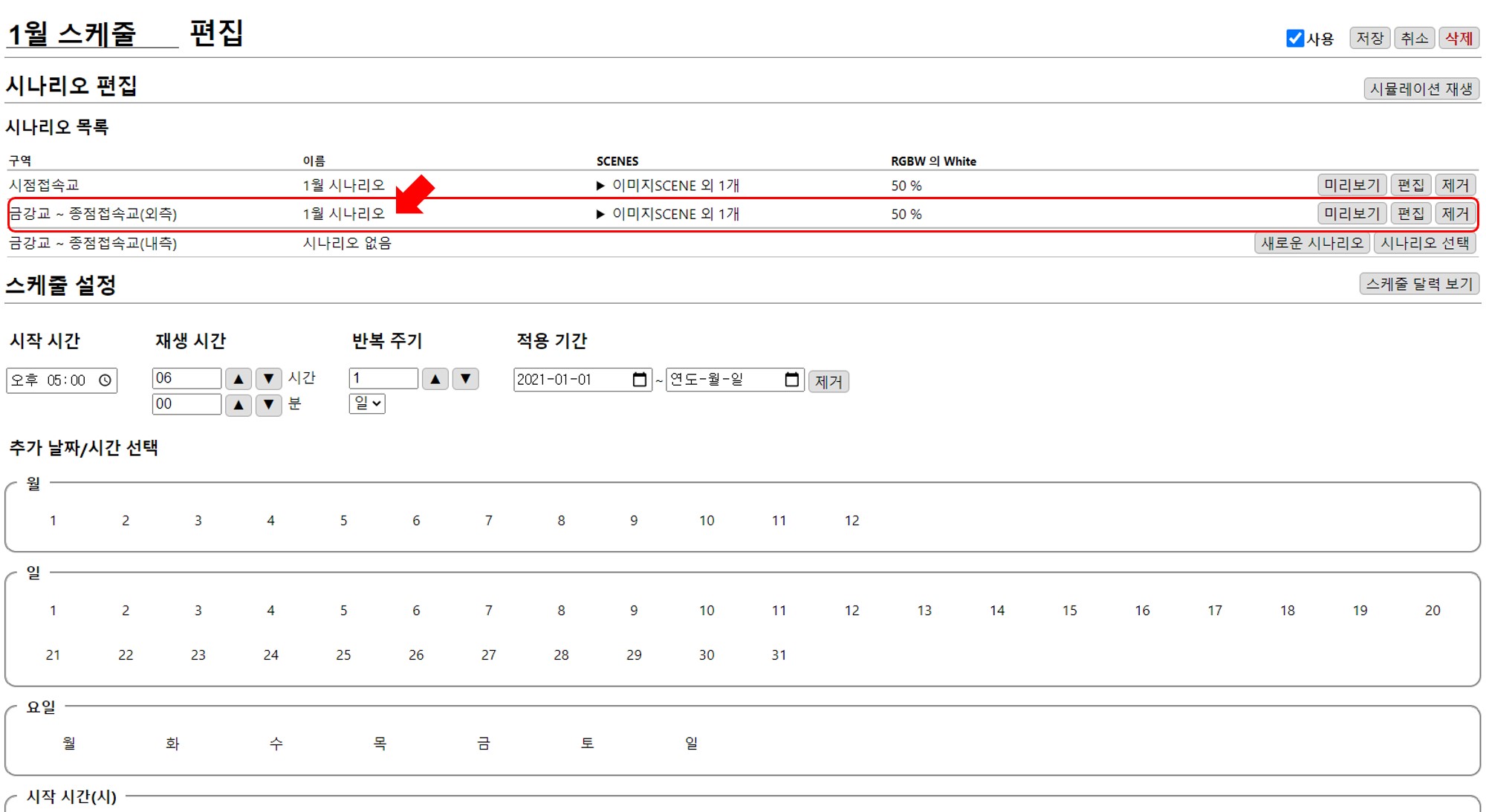Select weekday 토 in the 요일 group

click(588, 744)
